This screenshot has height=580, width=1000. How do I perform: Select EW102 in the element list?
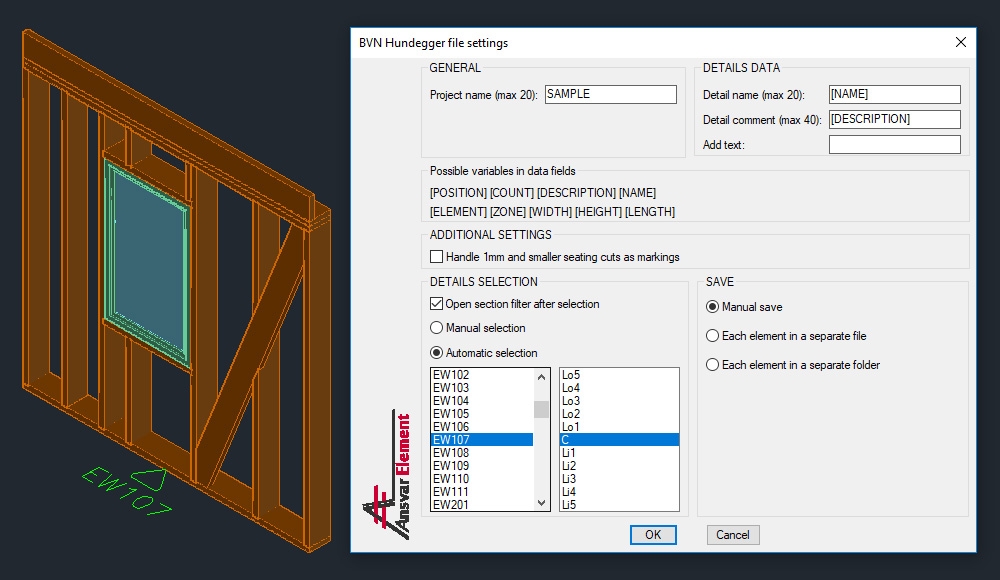[482, 375]
